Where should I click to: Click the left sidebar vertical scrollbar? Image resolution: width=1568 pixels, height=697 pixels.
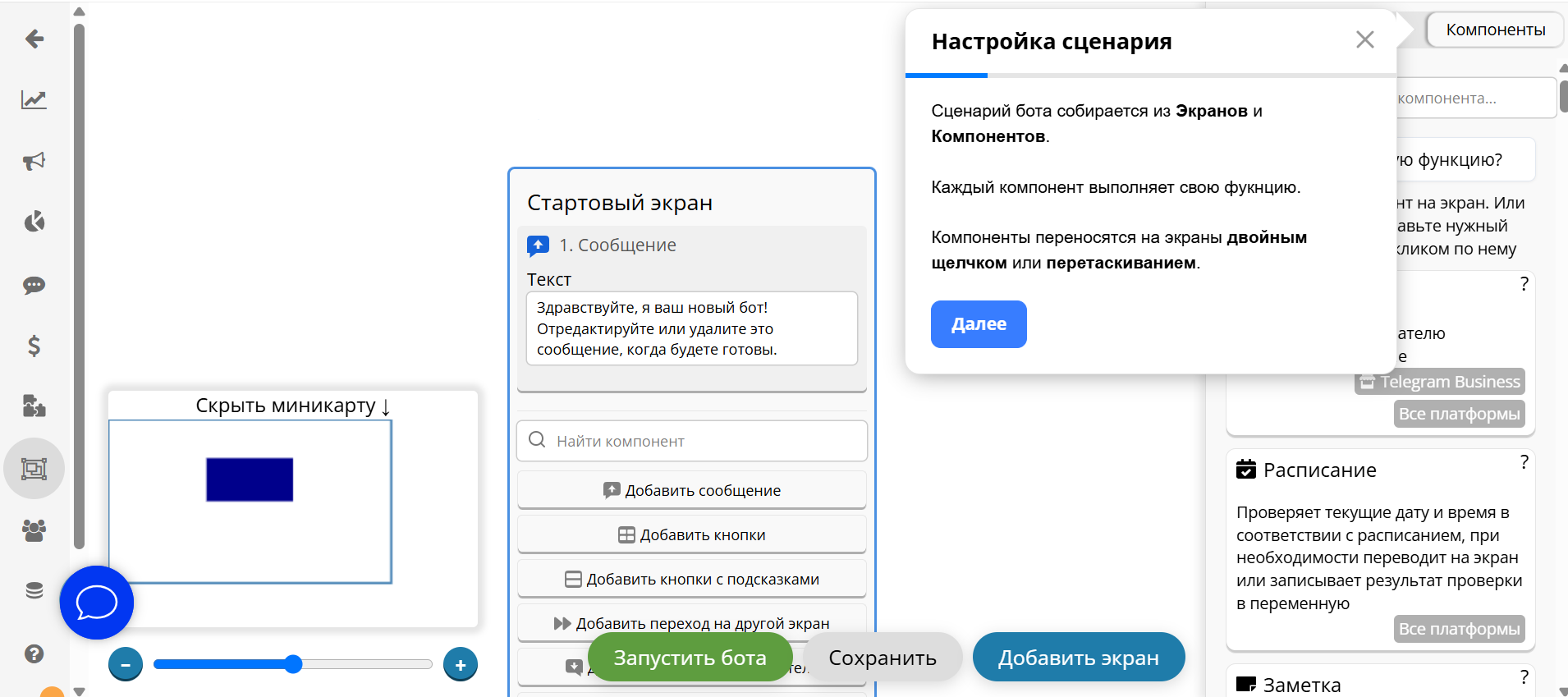pos(79,286)
